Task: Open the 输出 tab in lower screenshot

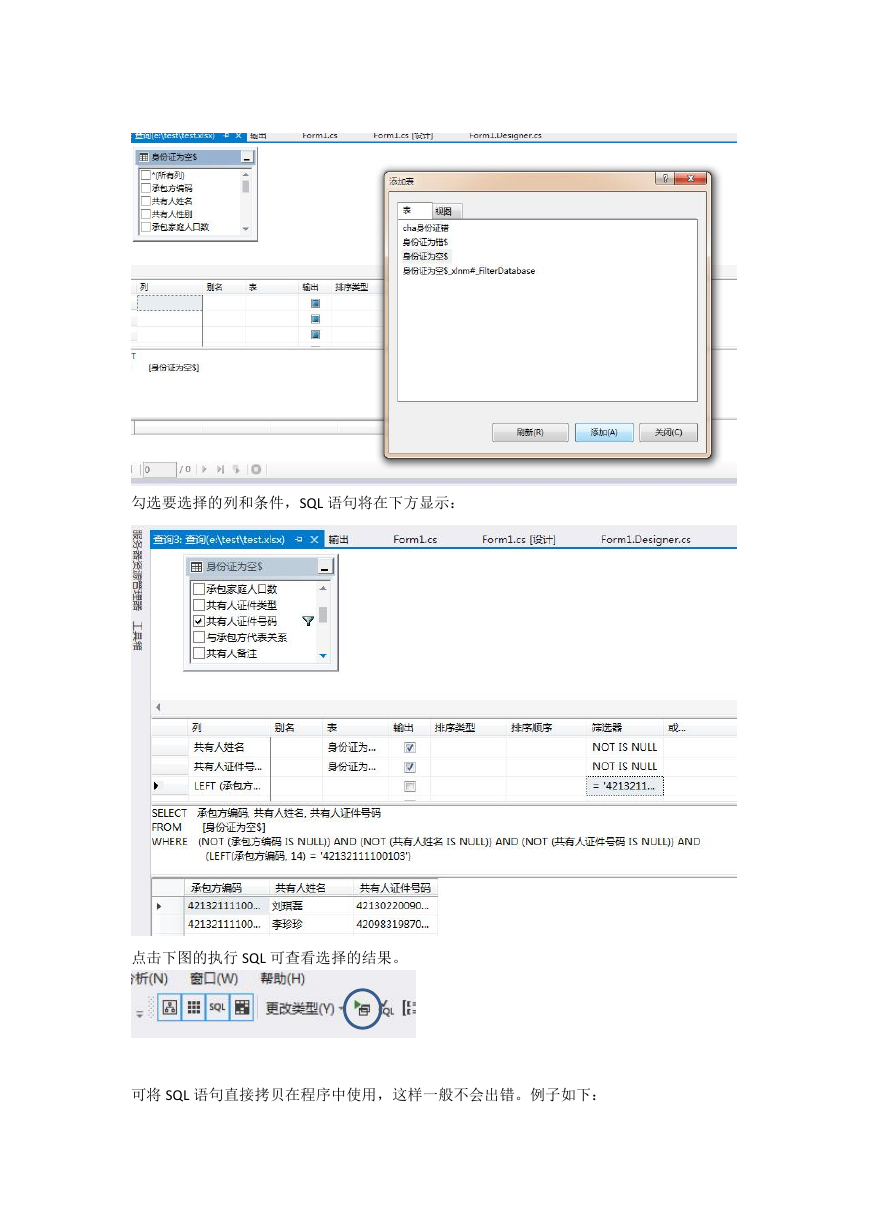Action: [338, 539]
